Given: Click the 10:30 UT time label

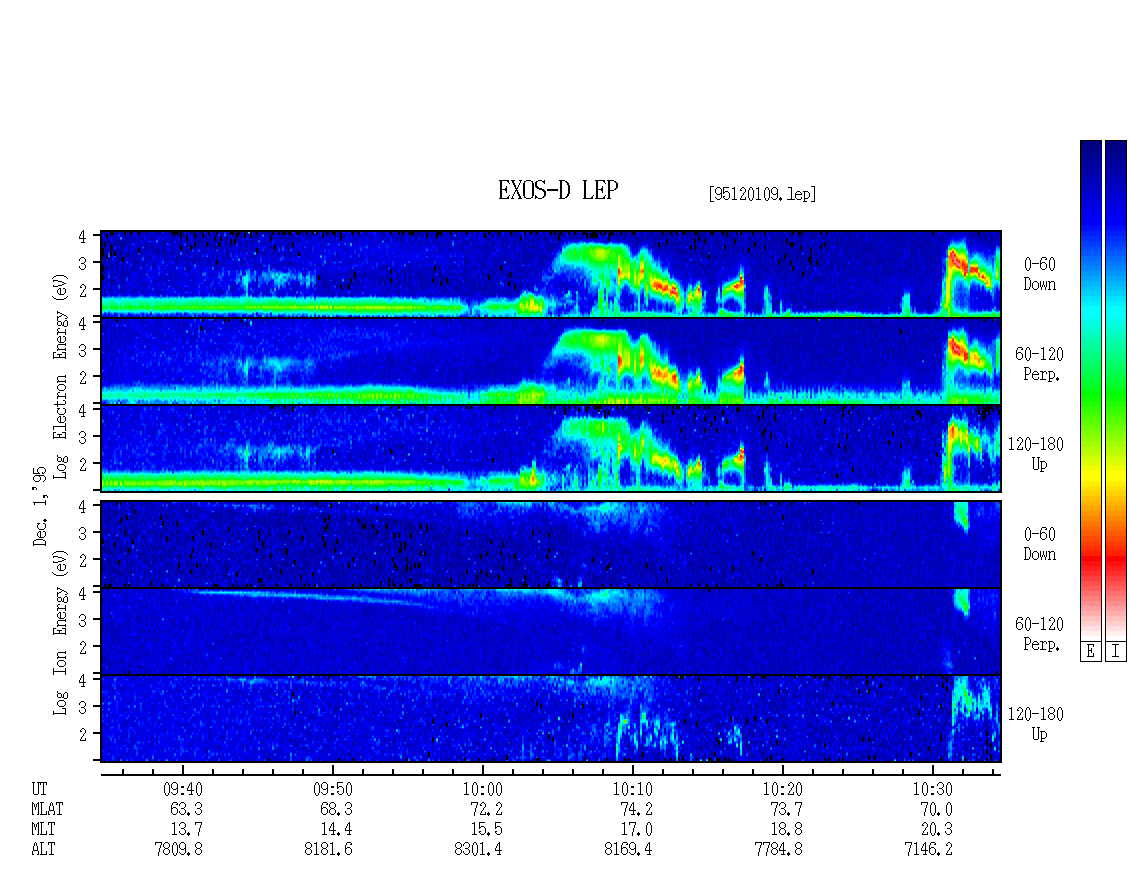Looking at the screenshot, I should click(x=932, y=789).
